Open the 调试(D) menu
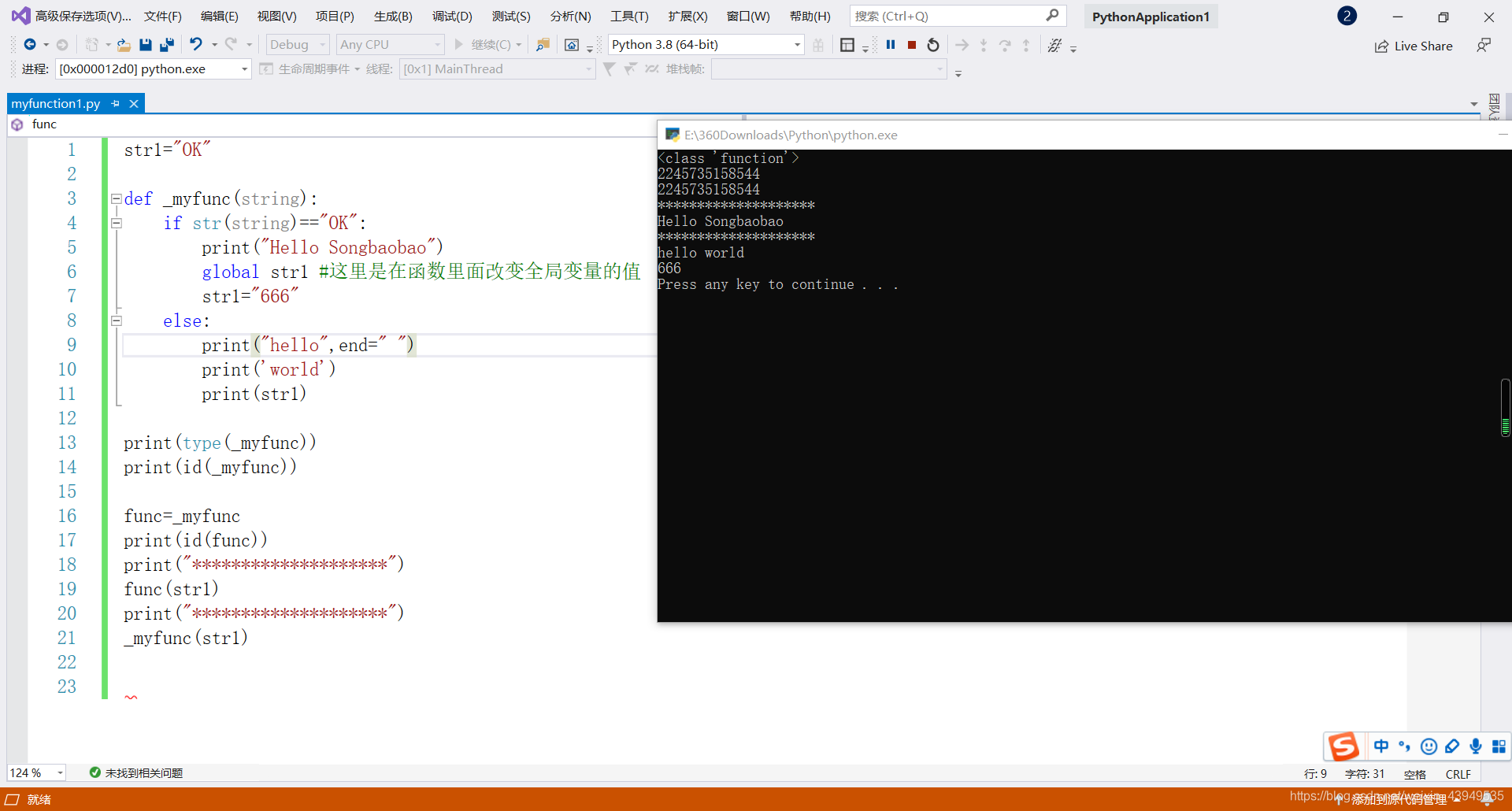The height and width of the screenshot is (811, 1512). [452, 16]
